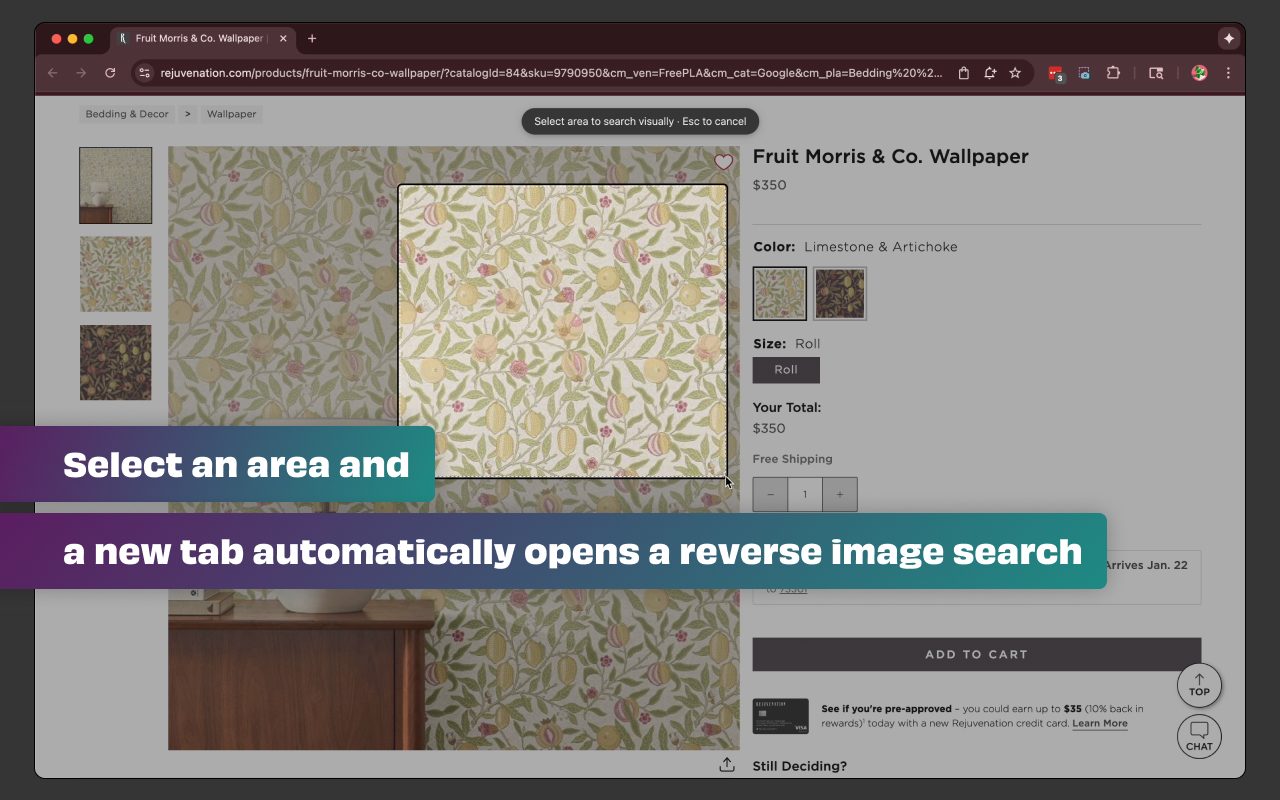Choose the Limestone & Artichoke color swatch
Screen dimensions: 1280x800
tap(780, 293)
